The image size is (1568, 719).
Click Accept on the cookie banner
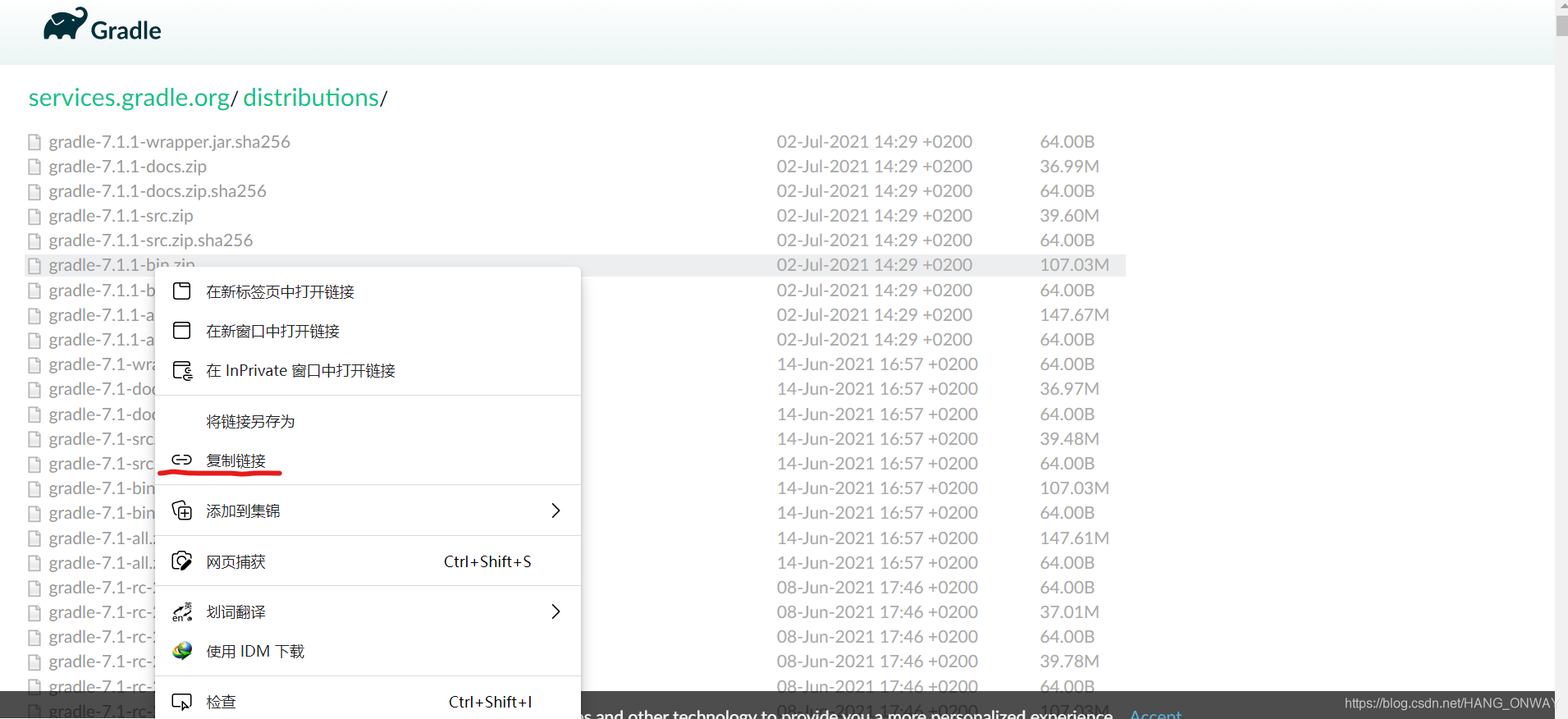point(1155,713)
